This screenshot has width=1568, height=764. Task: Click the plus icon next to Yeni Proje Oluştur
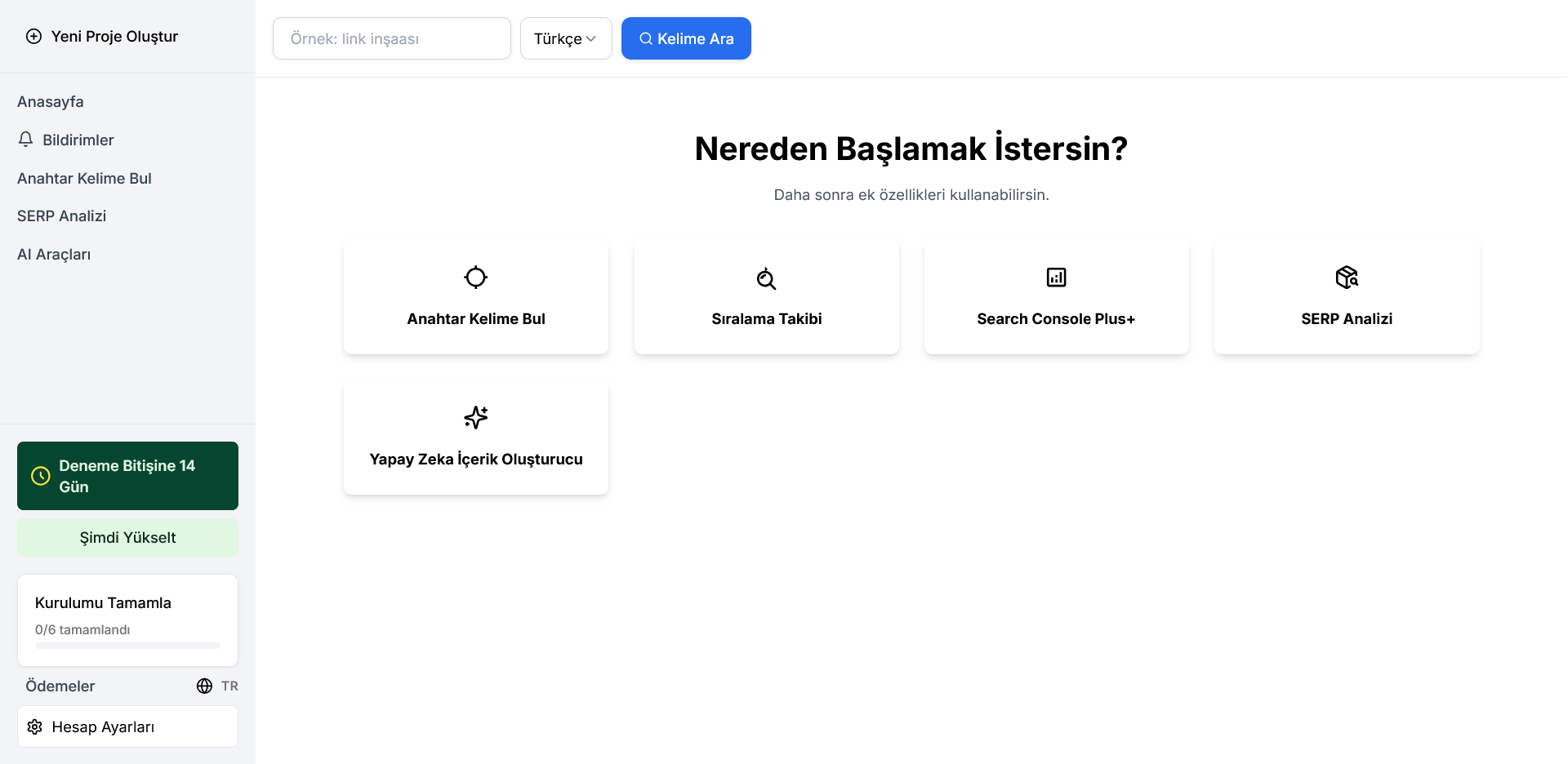[x=33, y=36]
